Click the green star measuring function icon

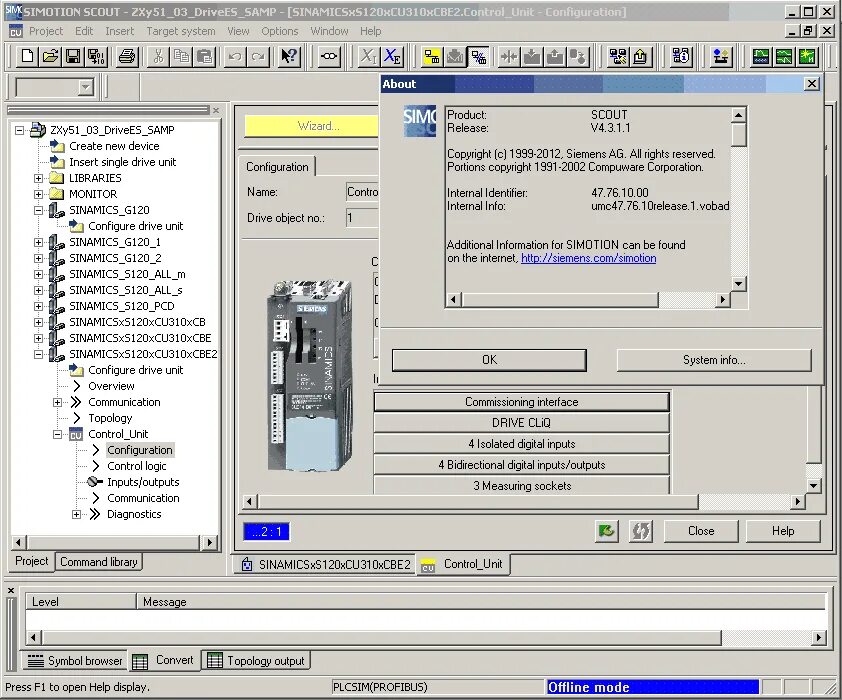(807, 56)
